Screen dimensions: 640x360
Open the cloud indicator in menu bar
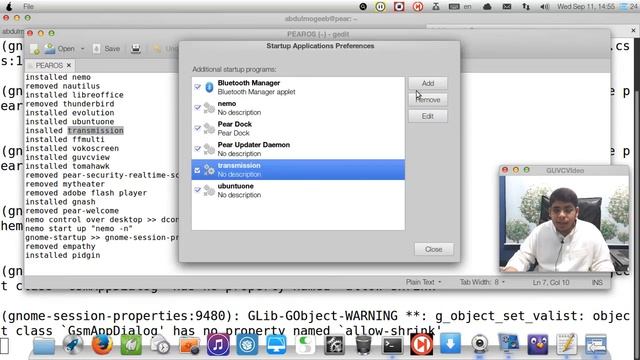(x=487, y=7)
